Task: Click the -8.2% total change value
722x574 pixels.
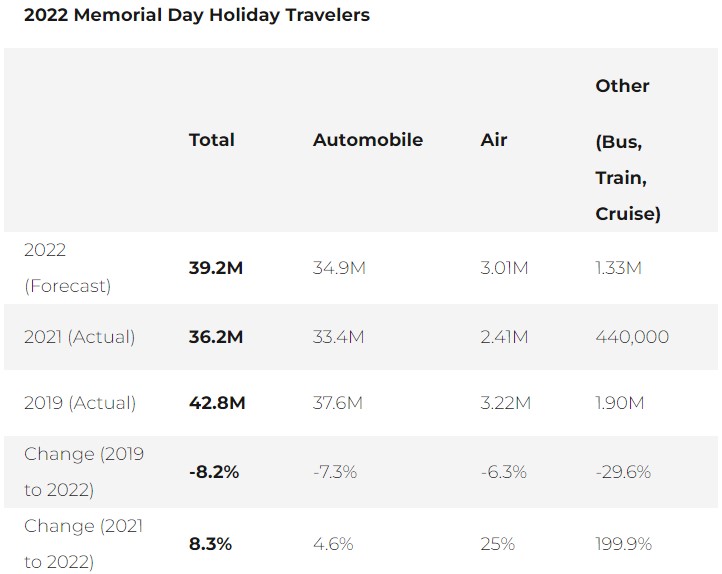Action: [214, 471]
